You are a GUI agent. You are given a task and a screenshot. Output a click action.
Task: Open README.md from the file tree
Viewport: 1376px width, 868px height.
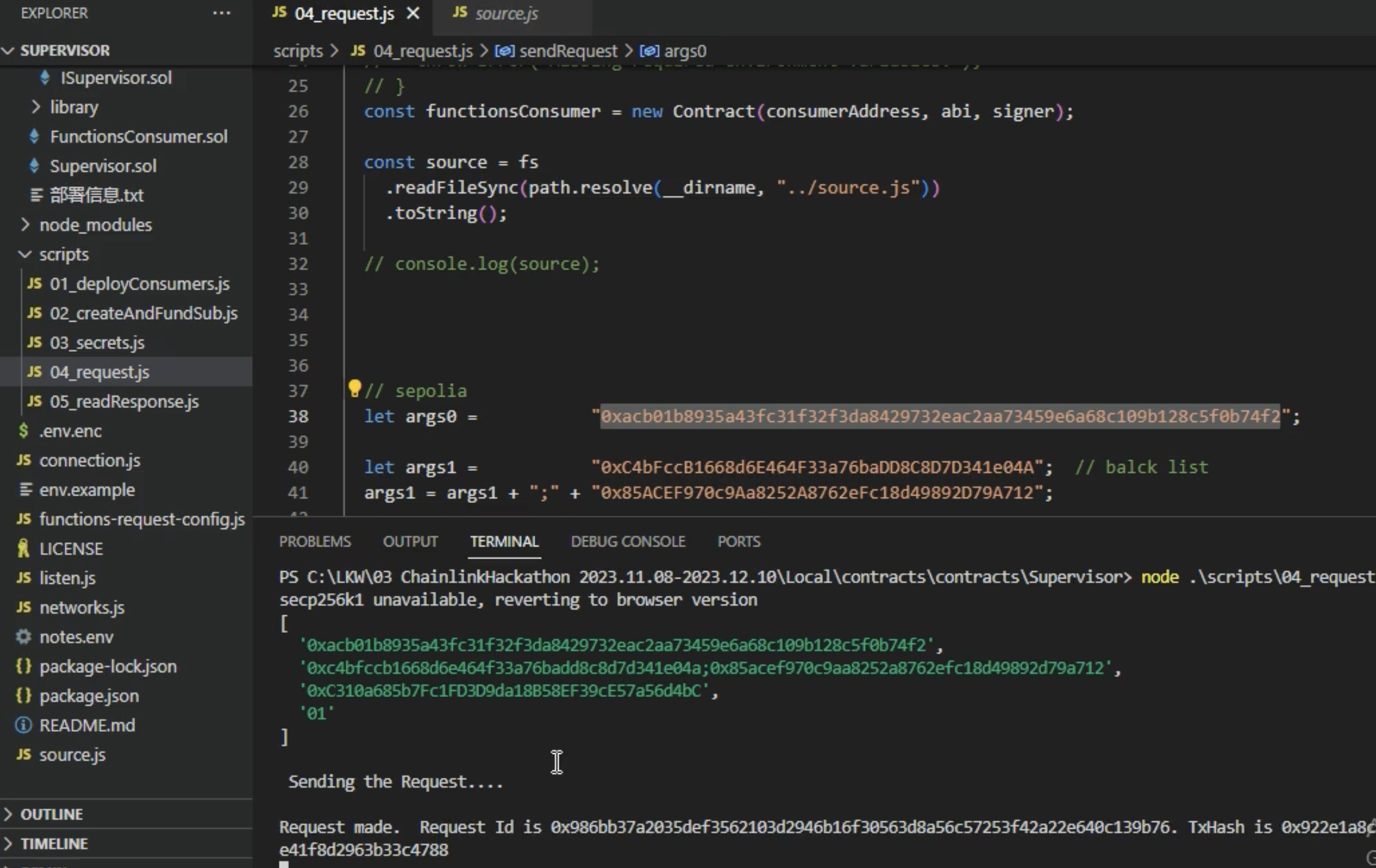point(87,725)
